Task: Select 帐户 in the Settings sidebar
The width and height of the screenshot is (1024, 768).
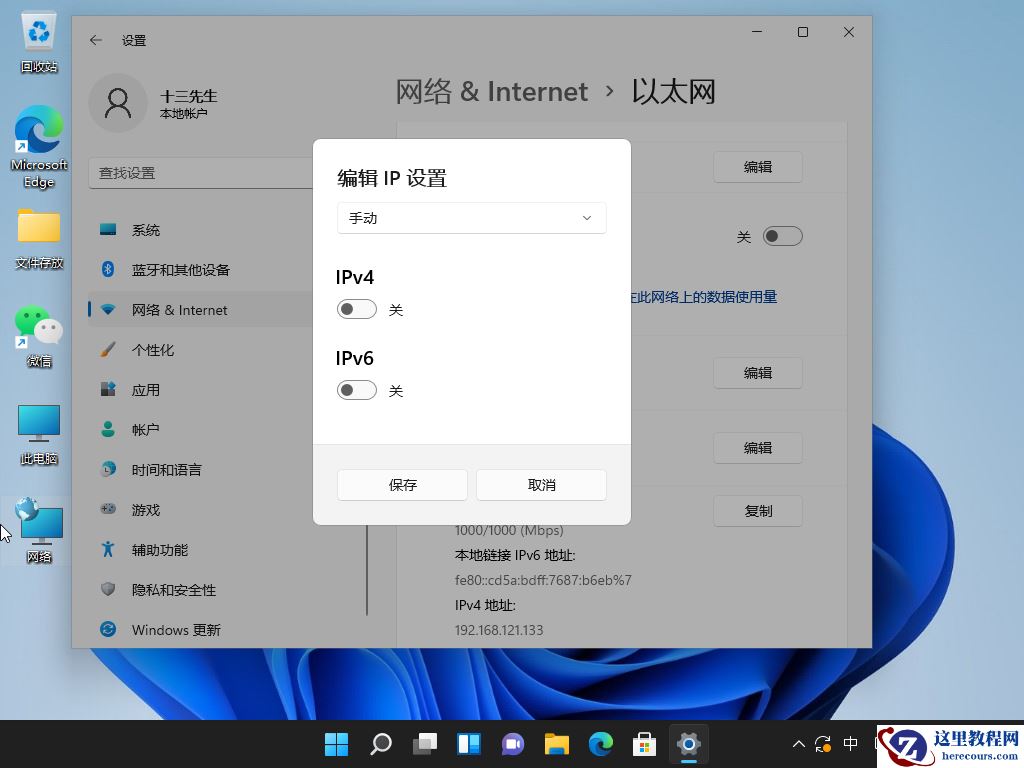Action: (147, 429)
